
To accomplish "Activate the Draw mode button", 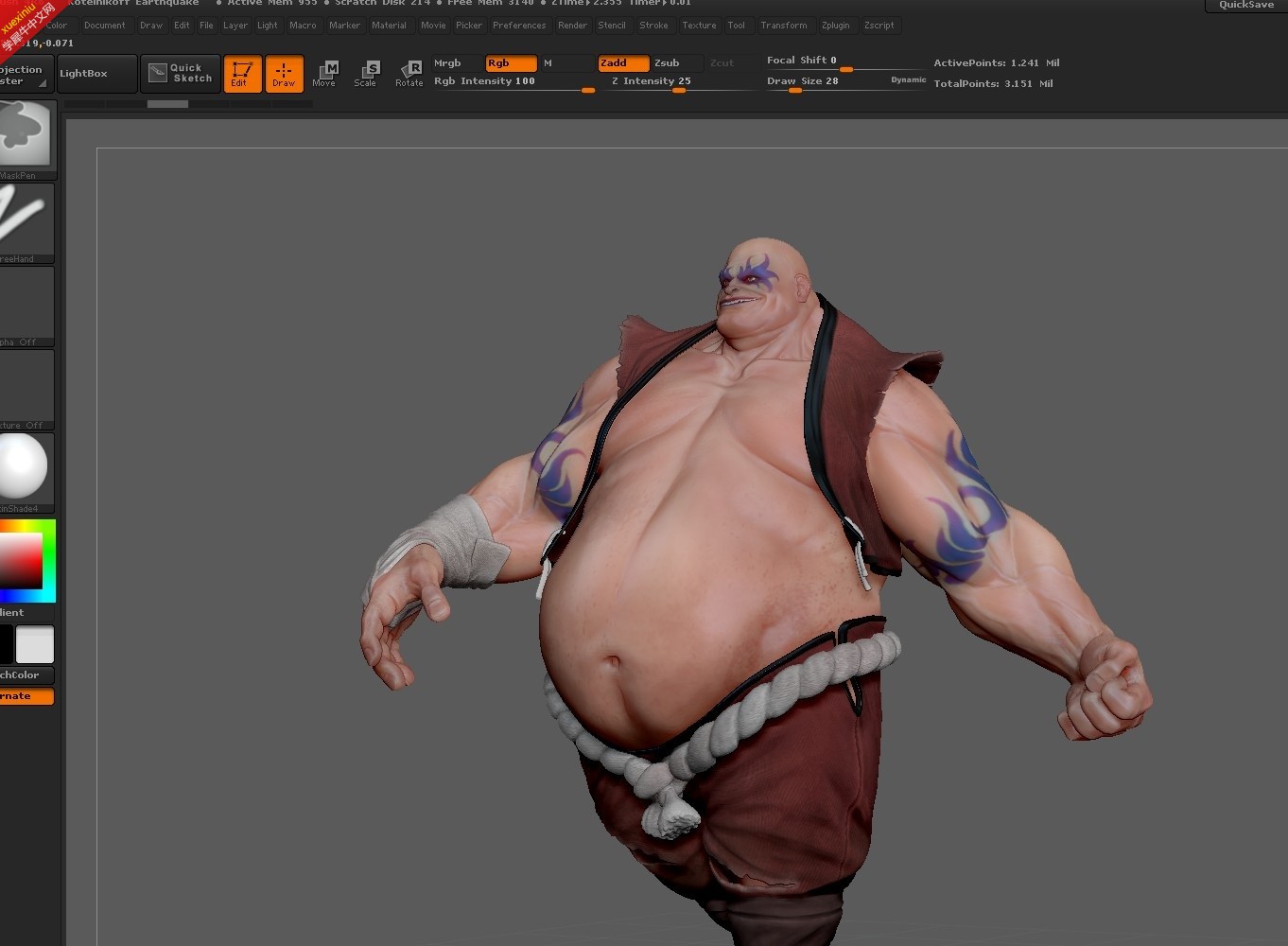I will pos(284,74).
